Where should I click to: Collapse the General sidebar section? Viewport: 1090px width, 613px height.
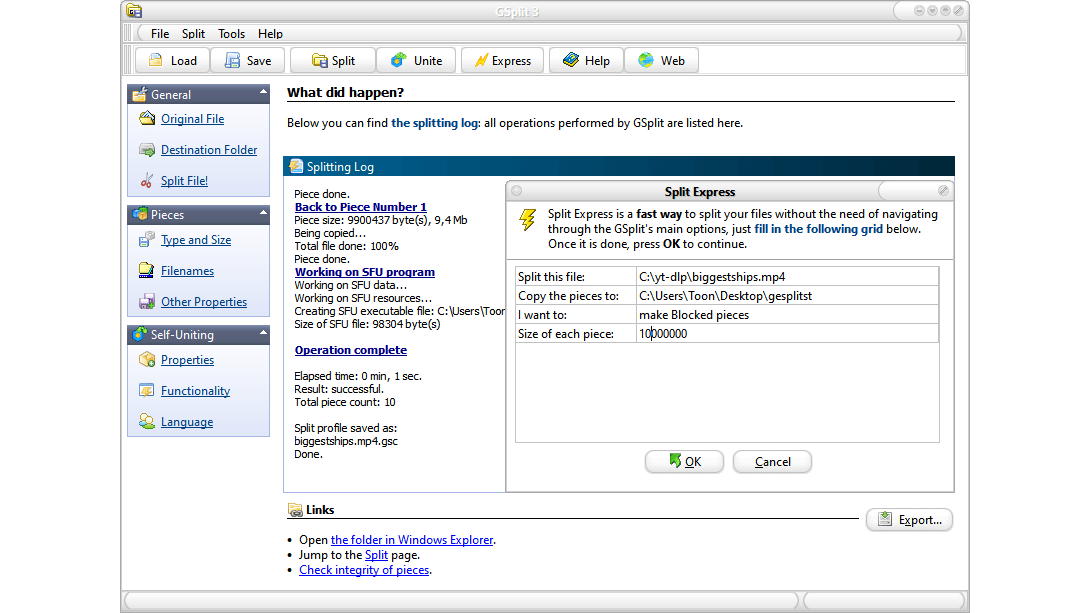263,92
